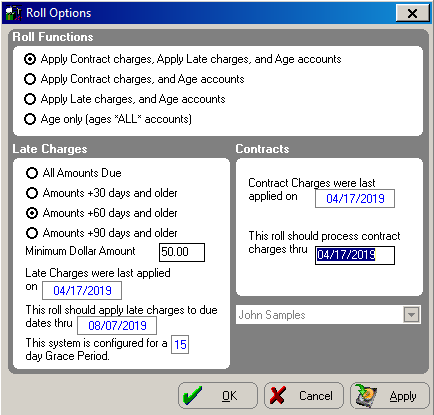Select Apply Late charges, and Age accounts
Viewport: 434px width, 415px height.
[x=30, y=99]
